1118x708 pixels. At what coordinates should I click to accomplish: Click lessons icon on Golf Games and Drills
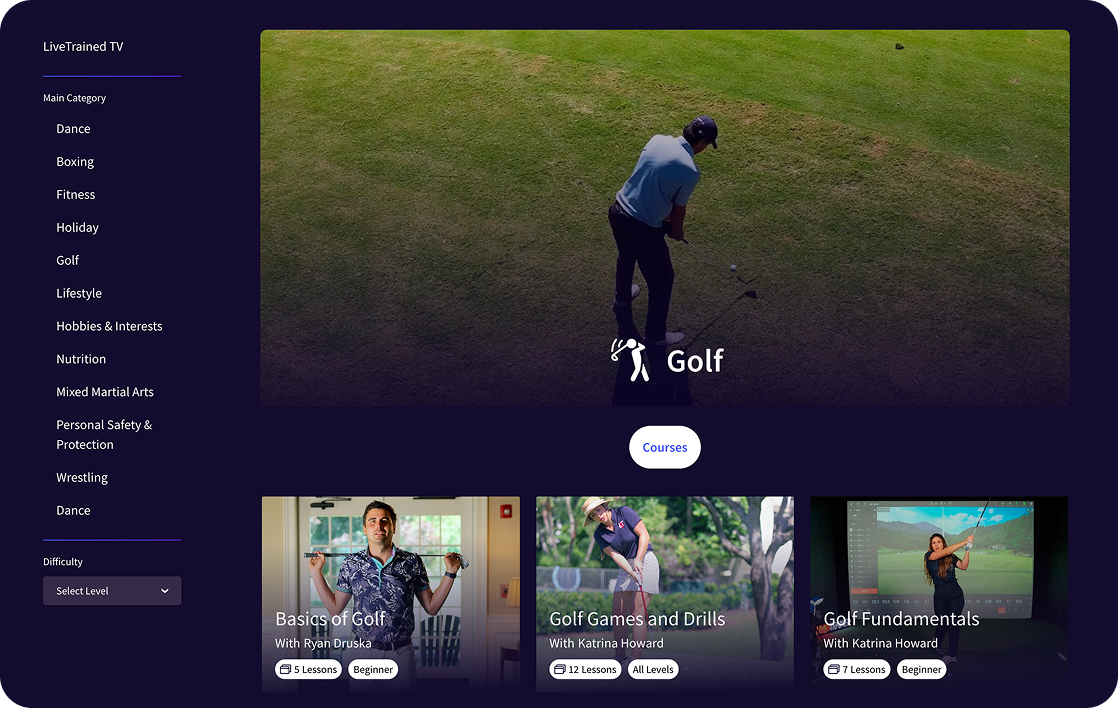[560, 669]
